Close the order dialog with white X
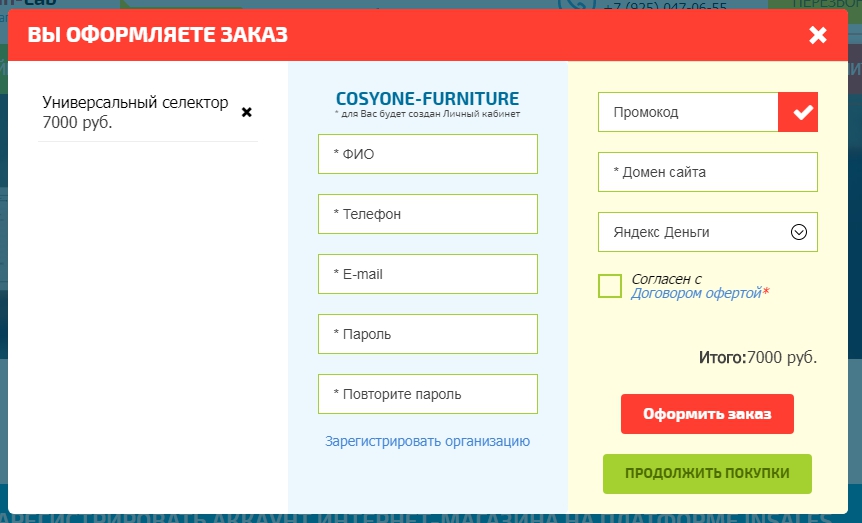The height and width of the screenshot is (523, 862). [817, 35]
